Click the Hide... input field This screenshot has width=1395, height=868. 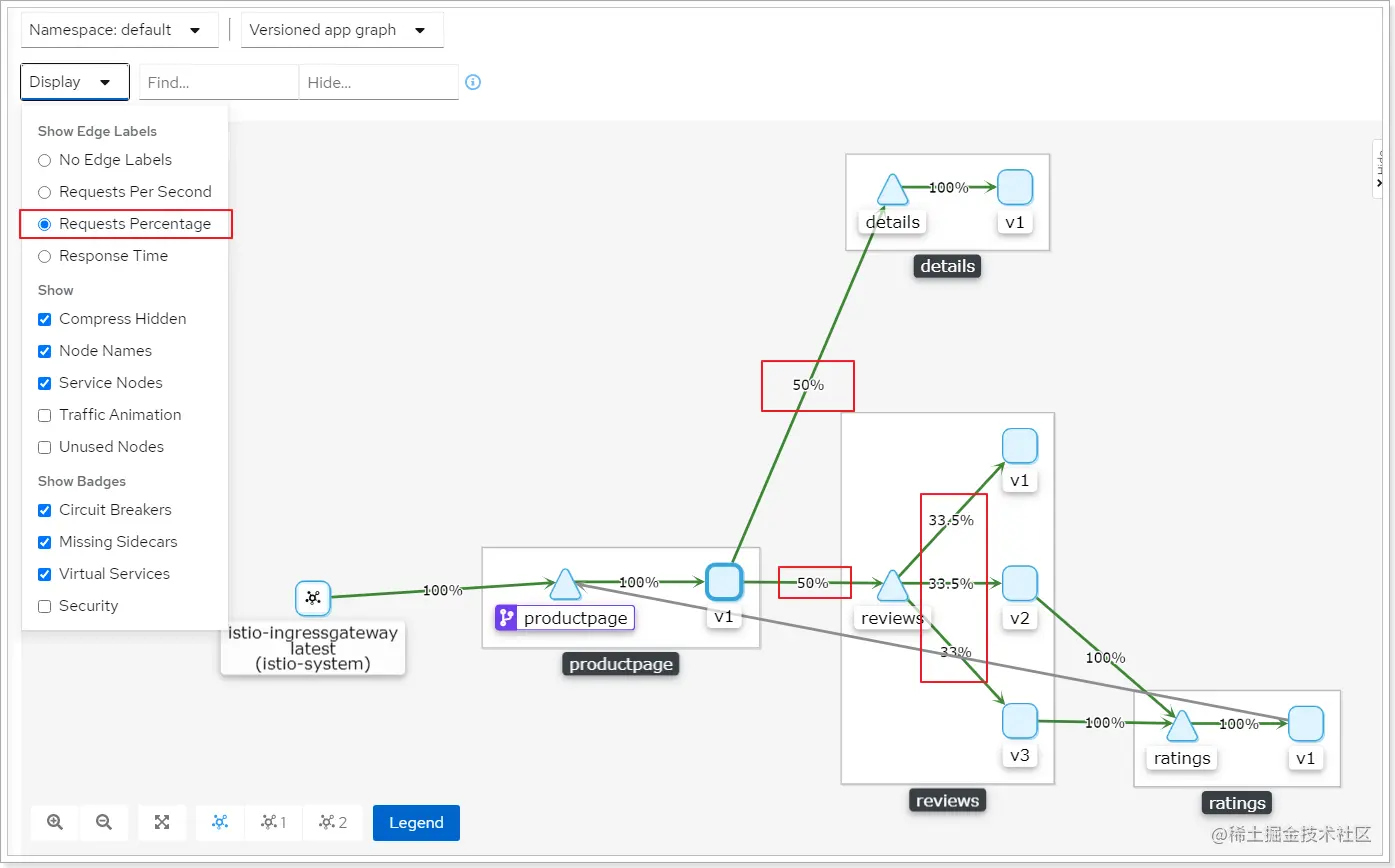379,82
